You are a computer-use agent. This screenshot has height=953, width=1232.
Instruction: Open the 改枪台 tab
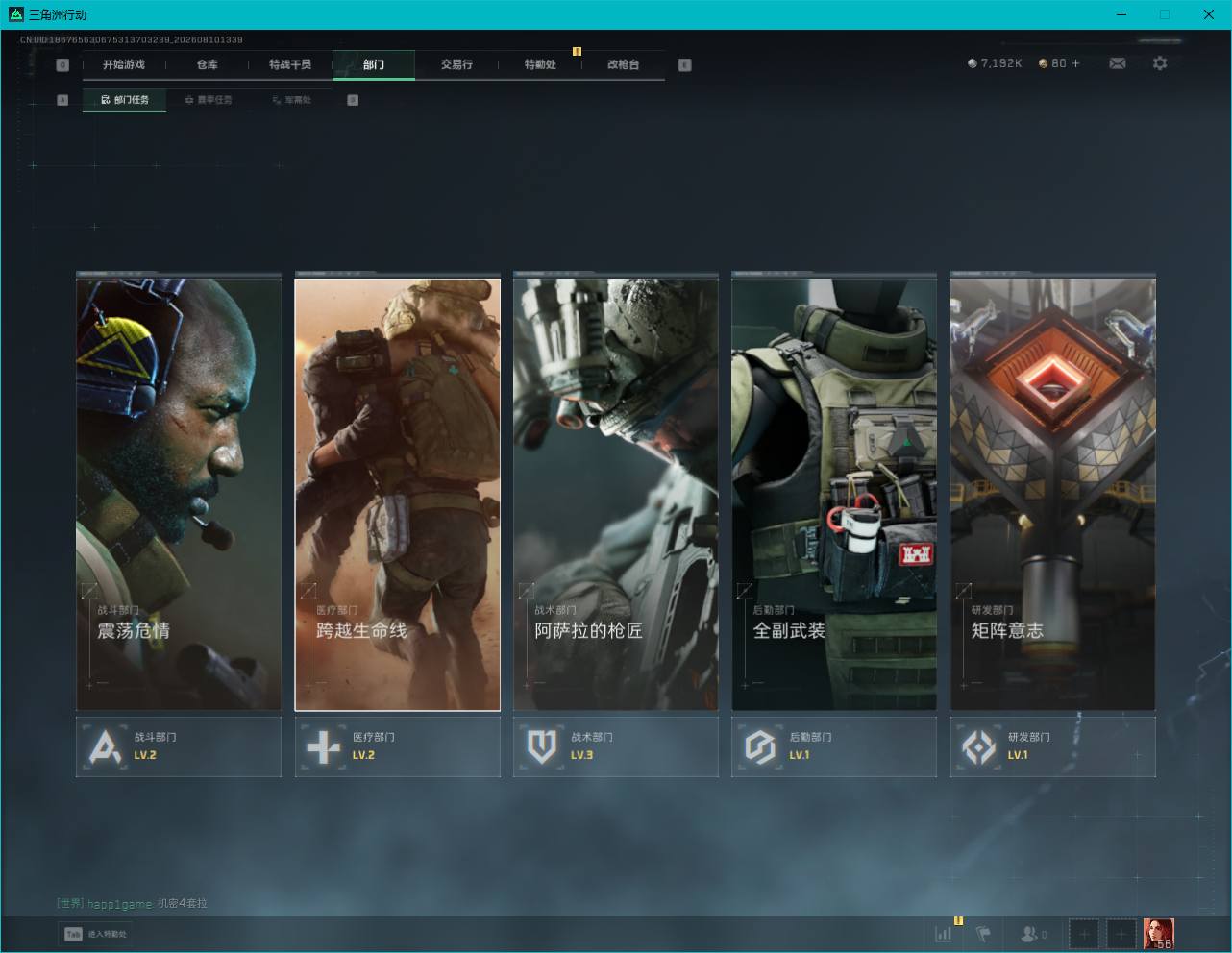pyautogui.click(x=623, y=64)
